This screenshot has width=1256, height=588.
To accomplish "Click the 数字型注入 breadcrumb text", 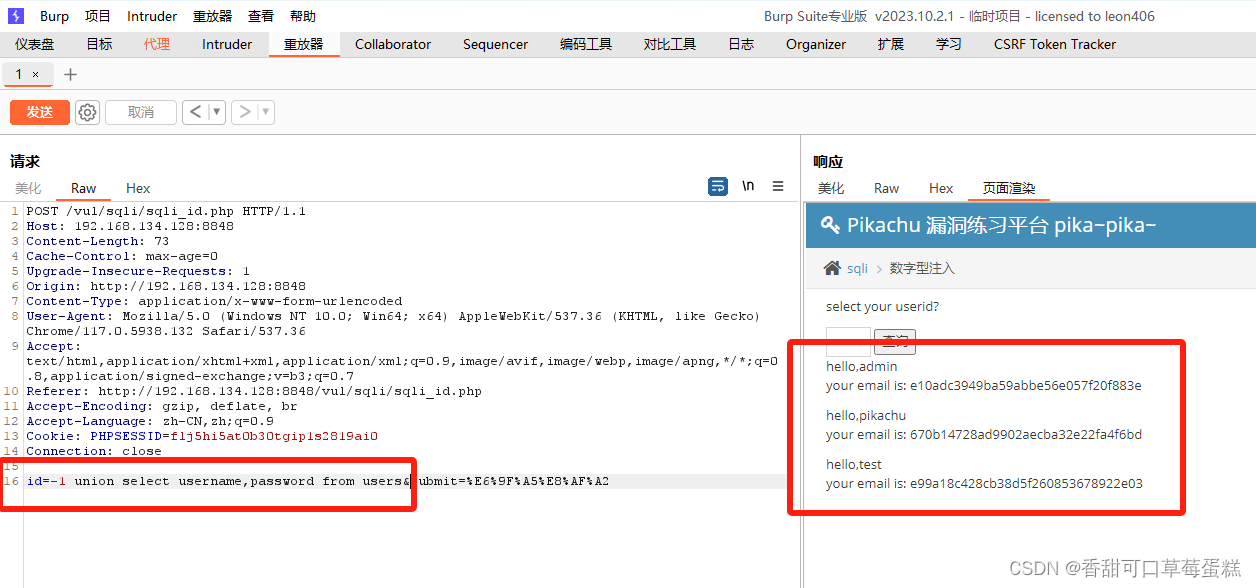I will 922,268.
